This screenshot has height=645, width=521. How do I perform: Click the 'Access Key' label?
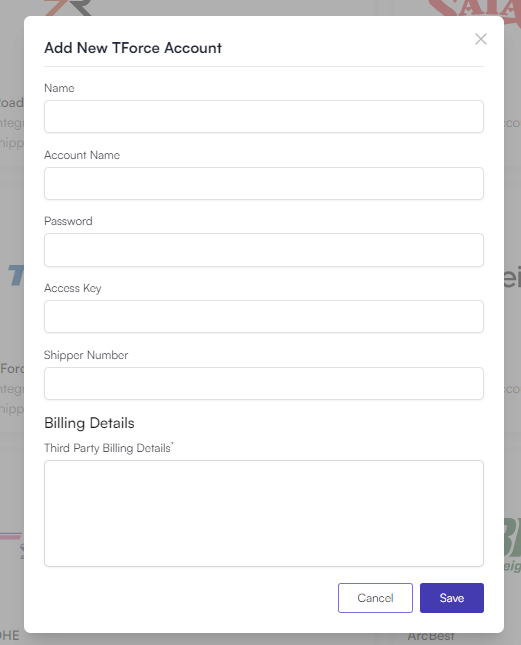72,288
